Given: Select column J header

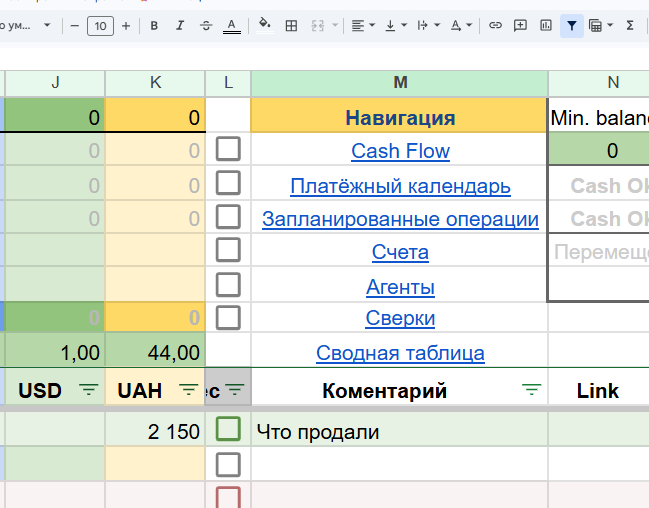Looking at the screenshot, I should [x=55, y=83].
